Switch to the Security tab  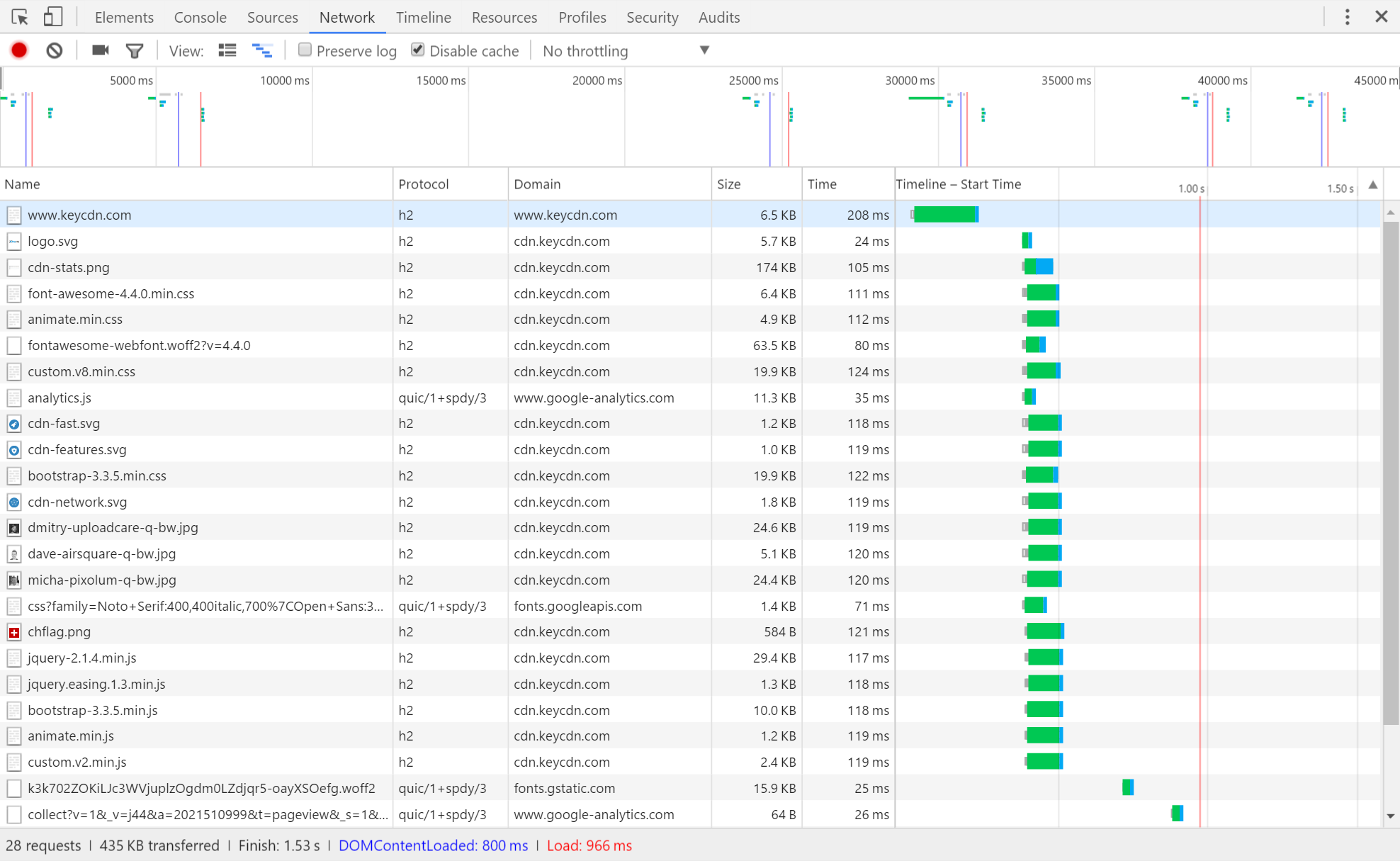click(653, 17)
